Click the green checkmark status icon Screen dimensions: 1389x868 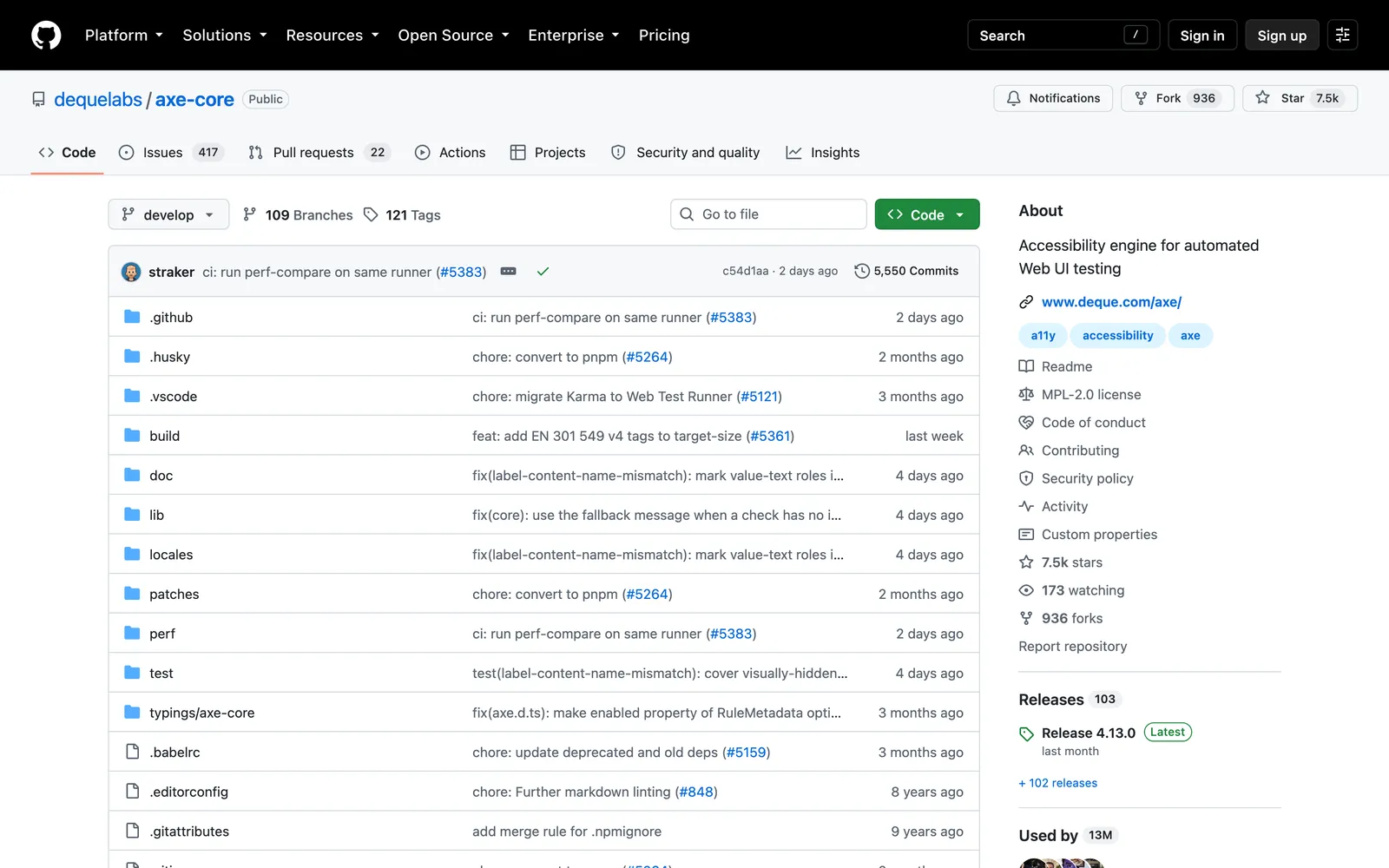(x=543, y=272)
